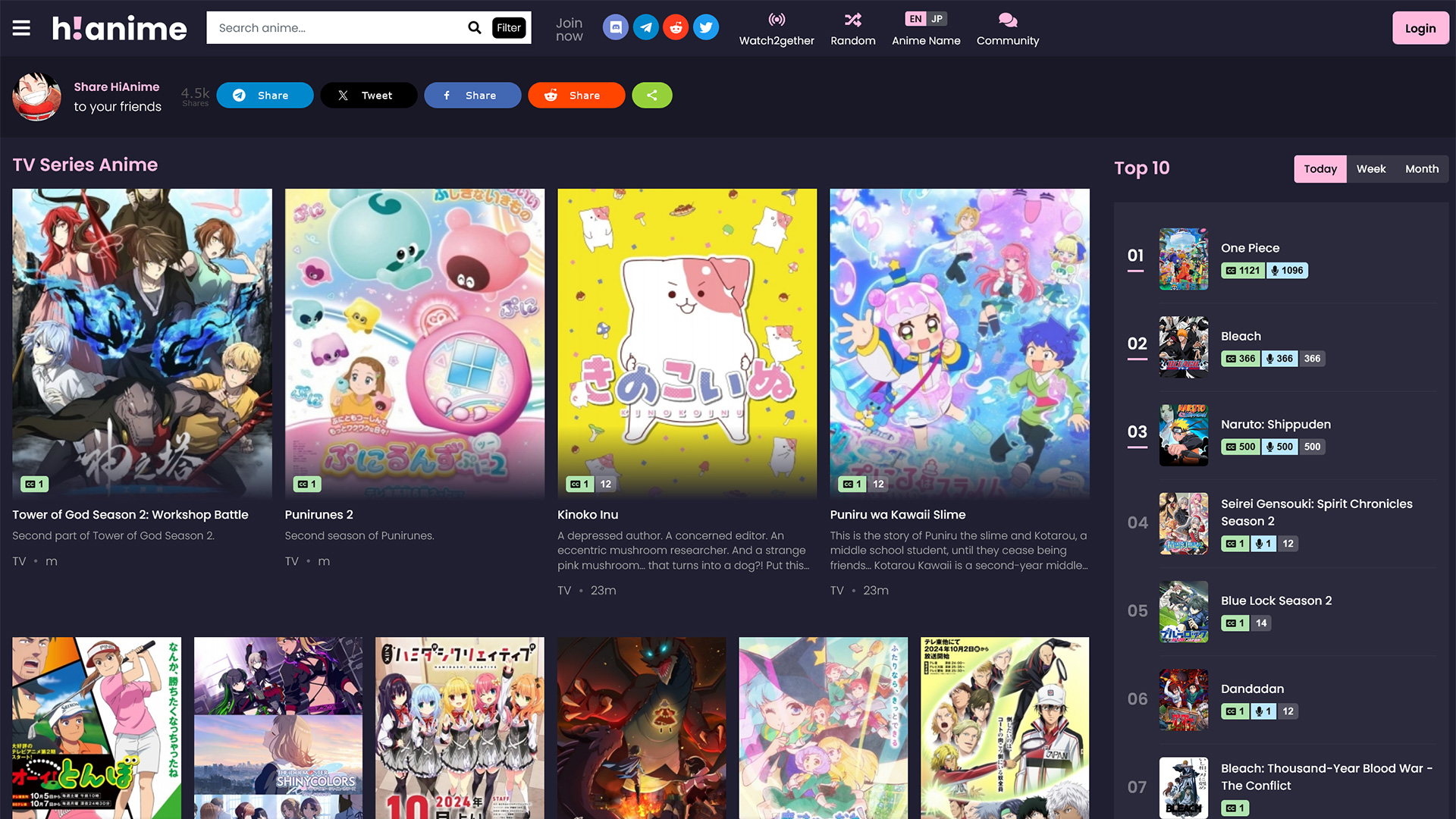Viewport: 1456px width, 819px height.
Task: Open Puniru wa Kawaii Slime poster
Action: pyautogui.click(x=959, y=344)
